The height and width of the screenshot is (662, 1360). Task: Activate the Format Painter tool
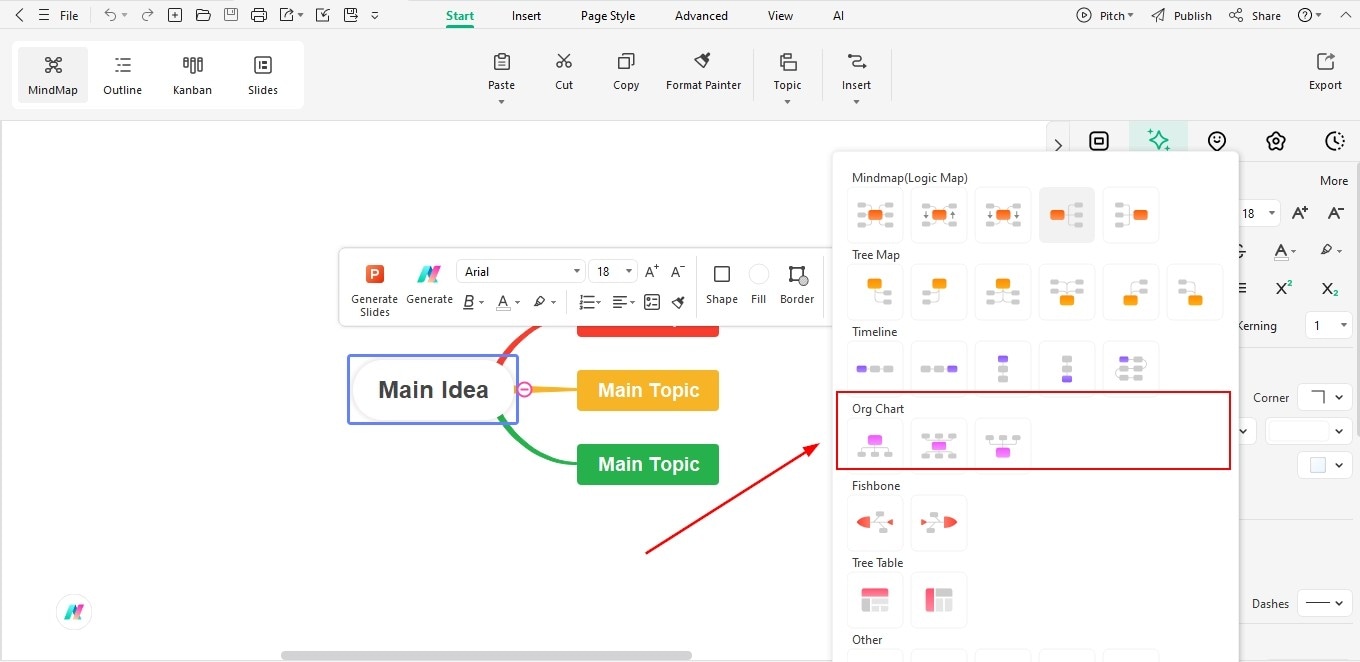tap(703, 70)
